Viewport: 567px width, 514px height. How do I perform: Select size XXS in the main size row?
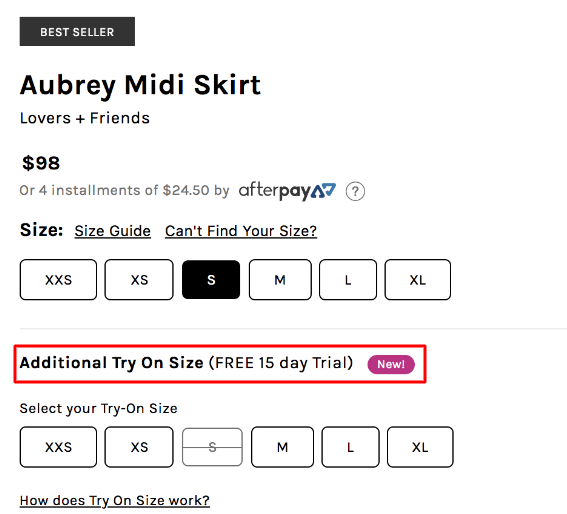(x=58, y=280)
